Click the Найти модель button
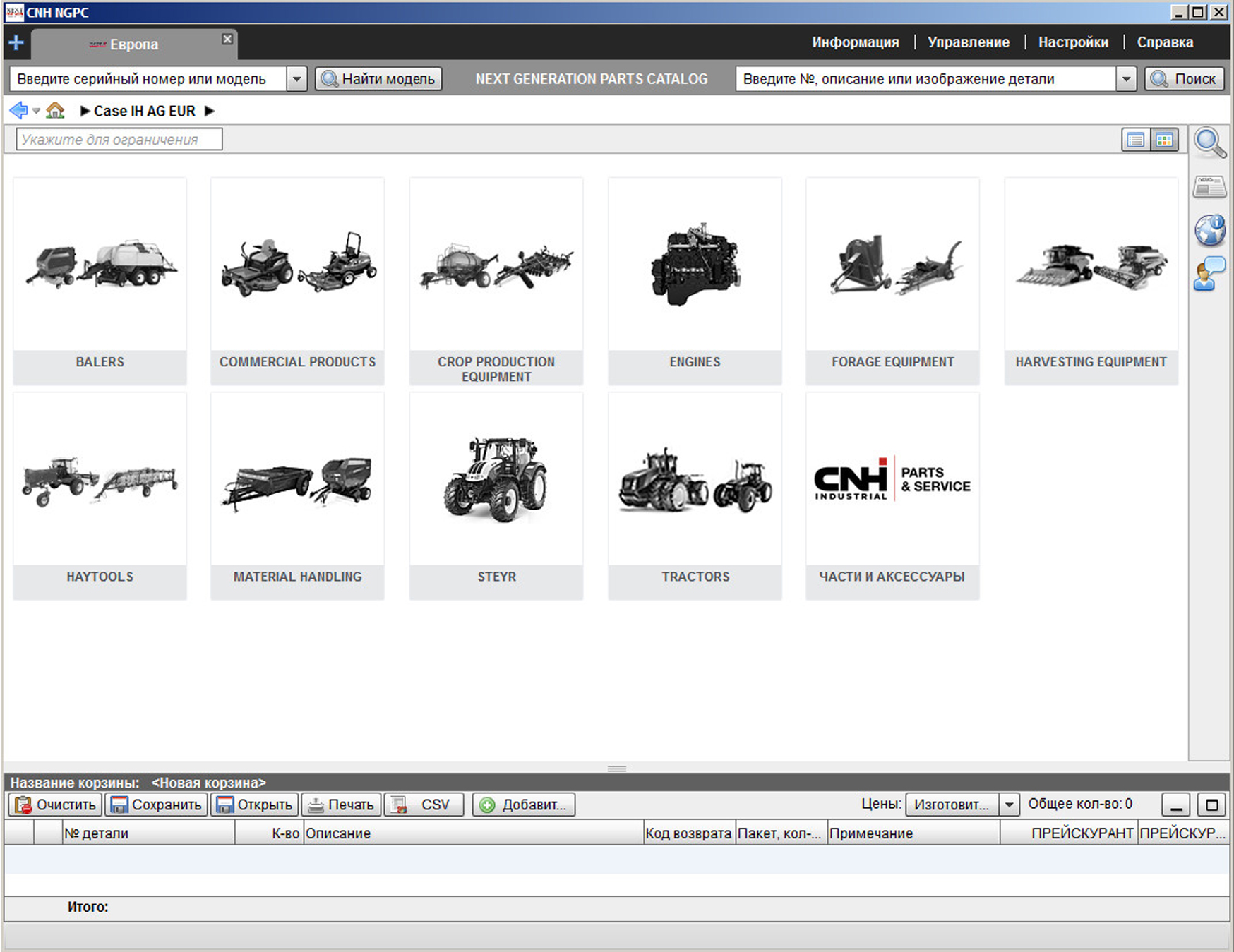The image size is (1234, 952). click(378, 79)
